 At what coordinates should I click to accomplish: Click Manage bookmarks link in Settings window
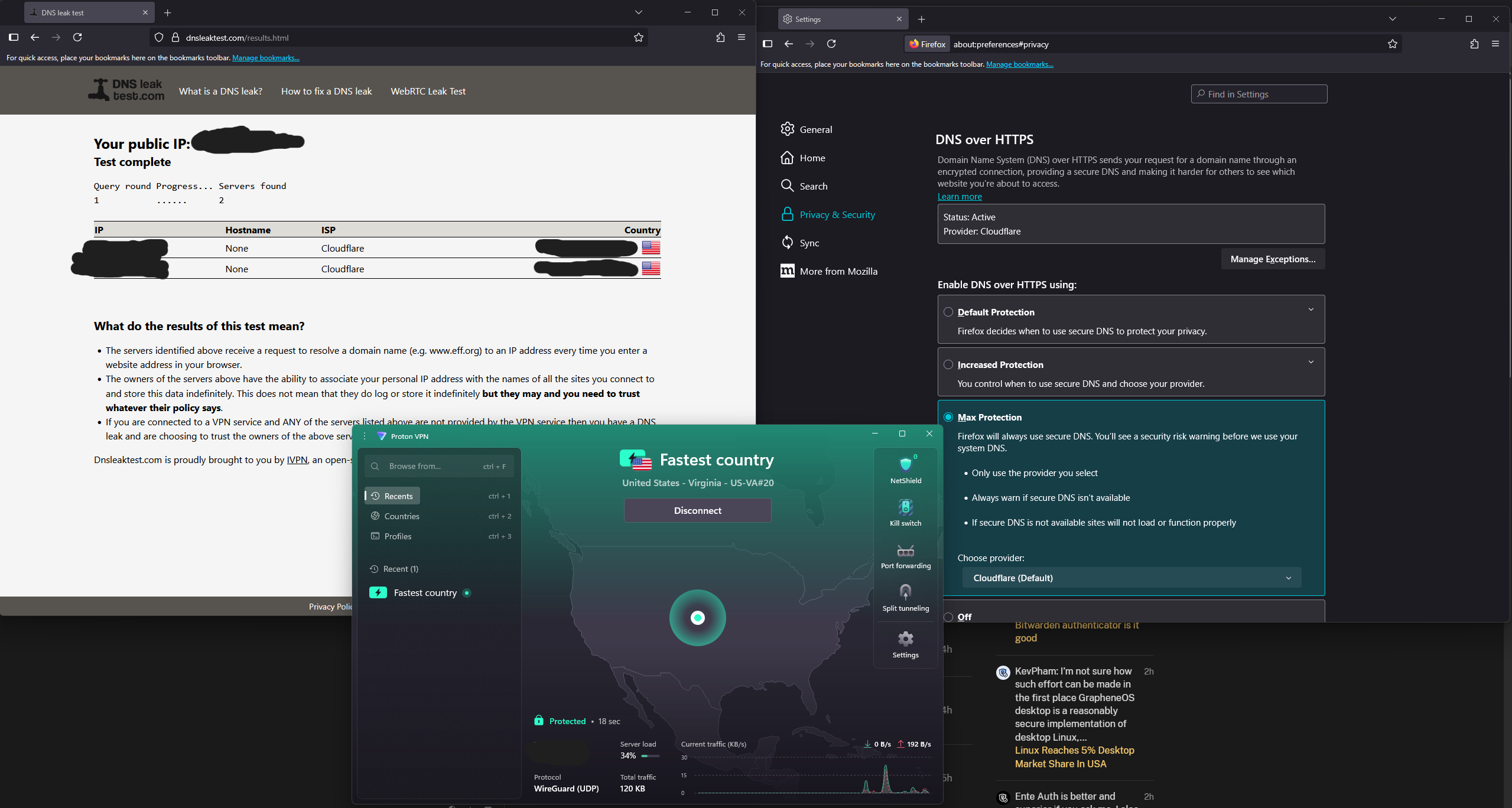tap(1019, 64)
